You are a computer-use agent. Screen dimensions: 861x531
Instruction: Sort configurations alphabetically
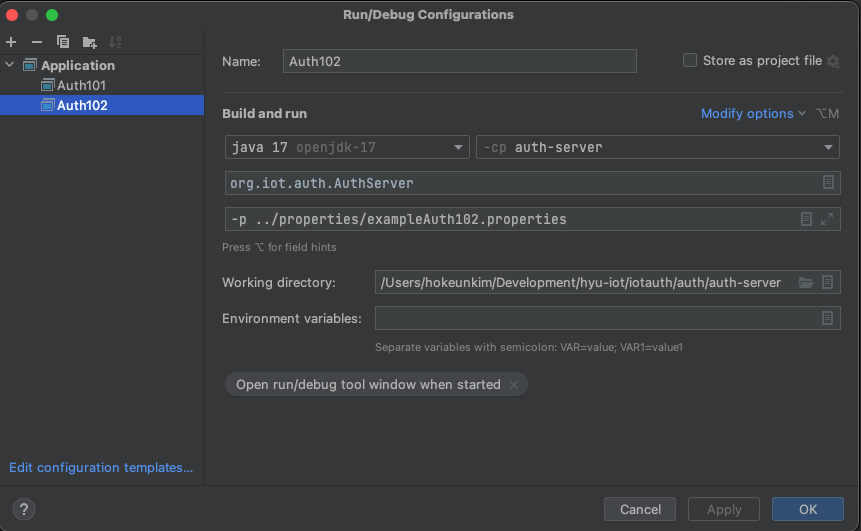tap(115, 42)
